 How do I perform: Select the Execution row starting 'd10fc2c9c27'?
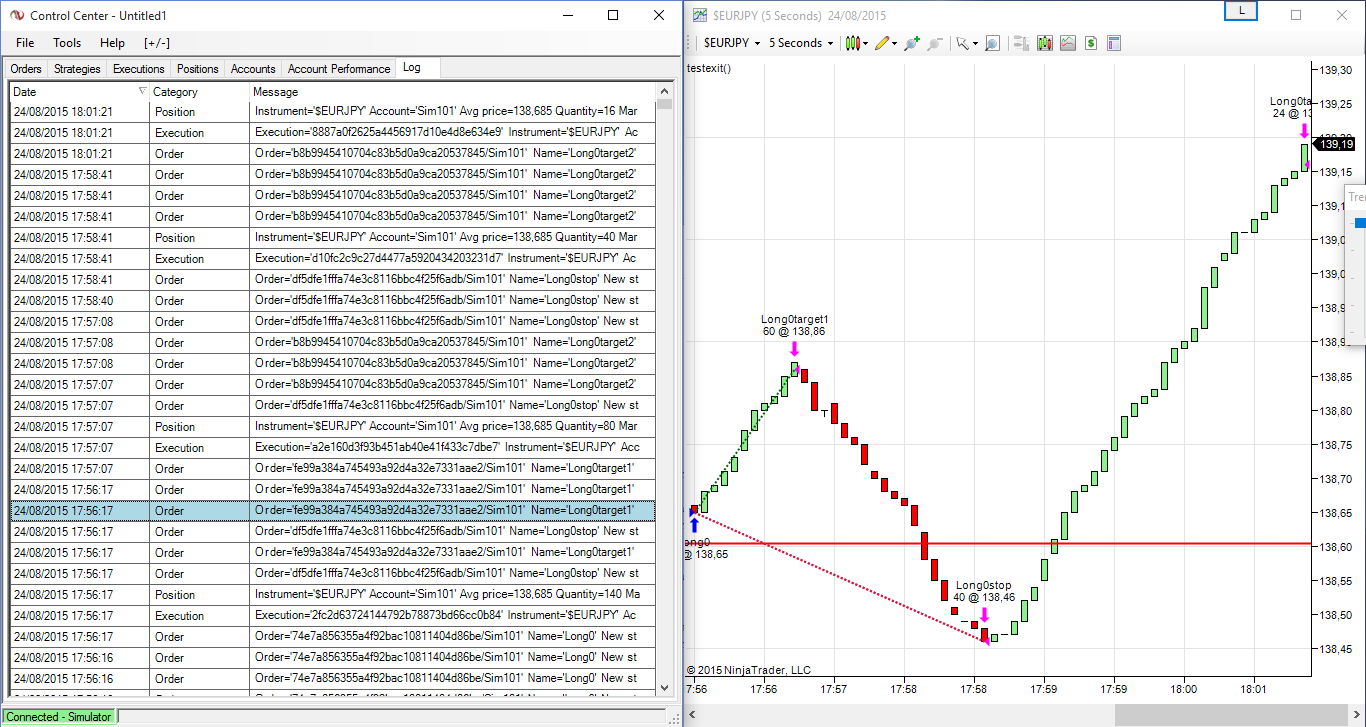pos(332,258)
